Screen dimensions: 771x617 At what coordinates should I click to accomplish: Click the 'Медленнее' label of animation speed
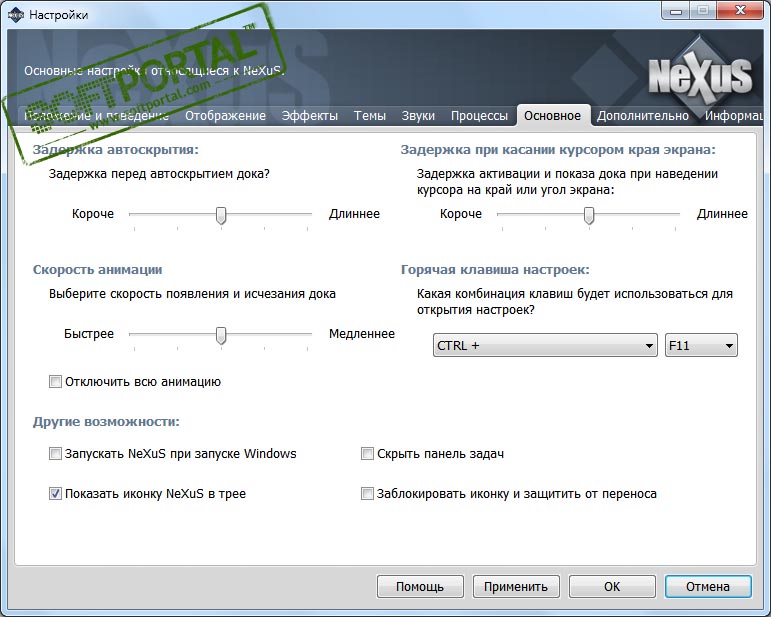[x=362, y=334]
